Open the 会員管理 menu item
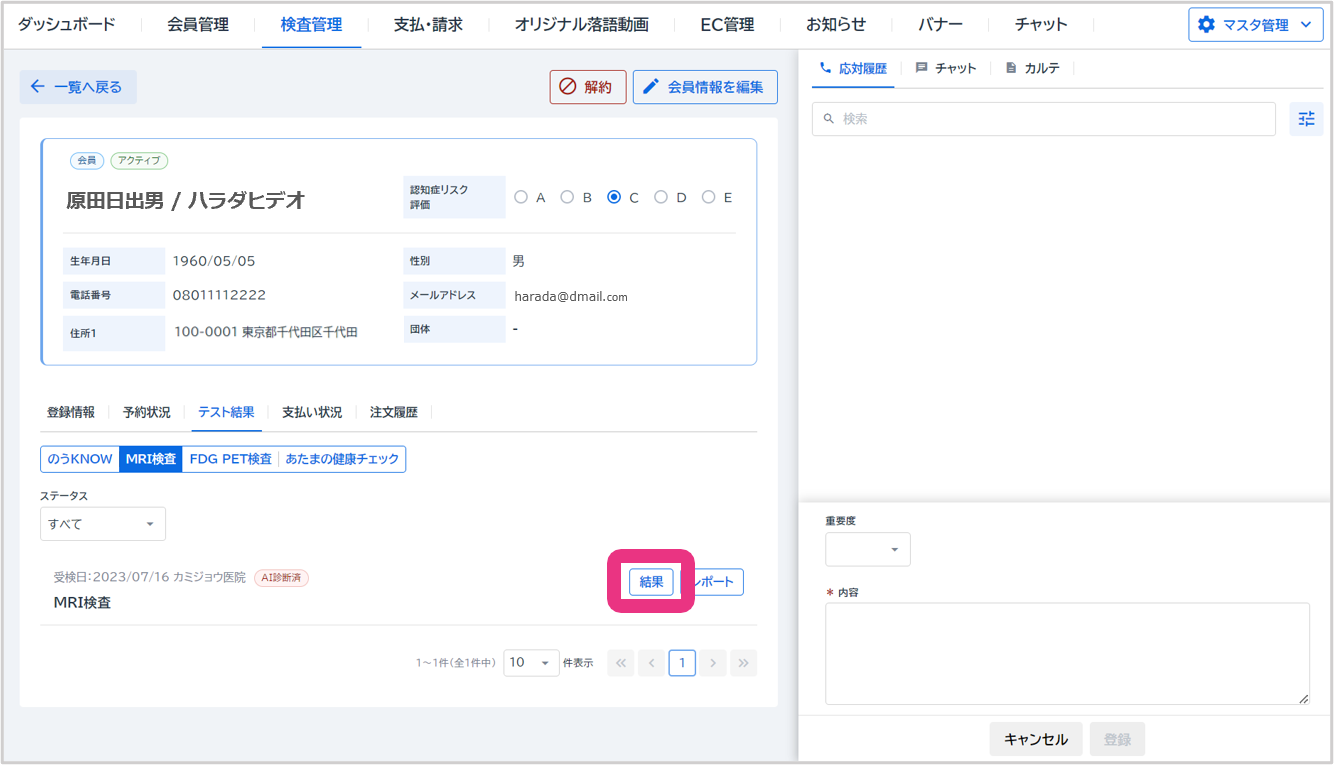The width and height of the screenshot is (1334, 765). 198,25
